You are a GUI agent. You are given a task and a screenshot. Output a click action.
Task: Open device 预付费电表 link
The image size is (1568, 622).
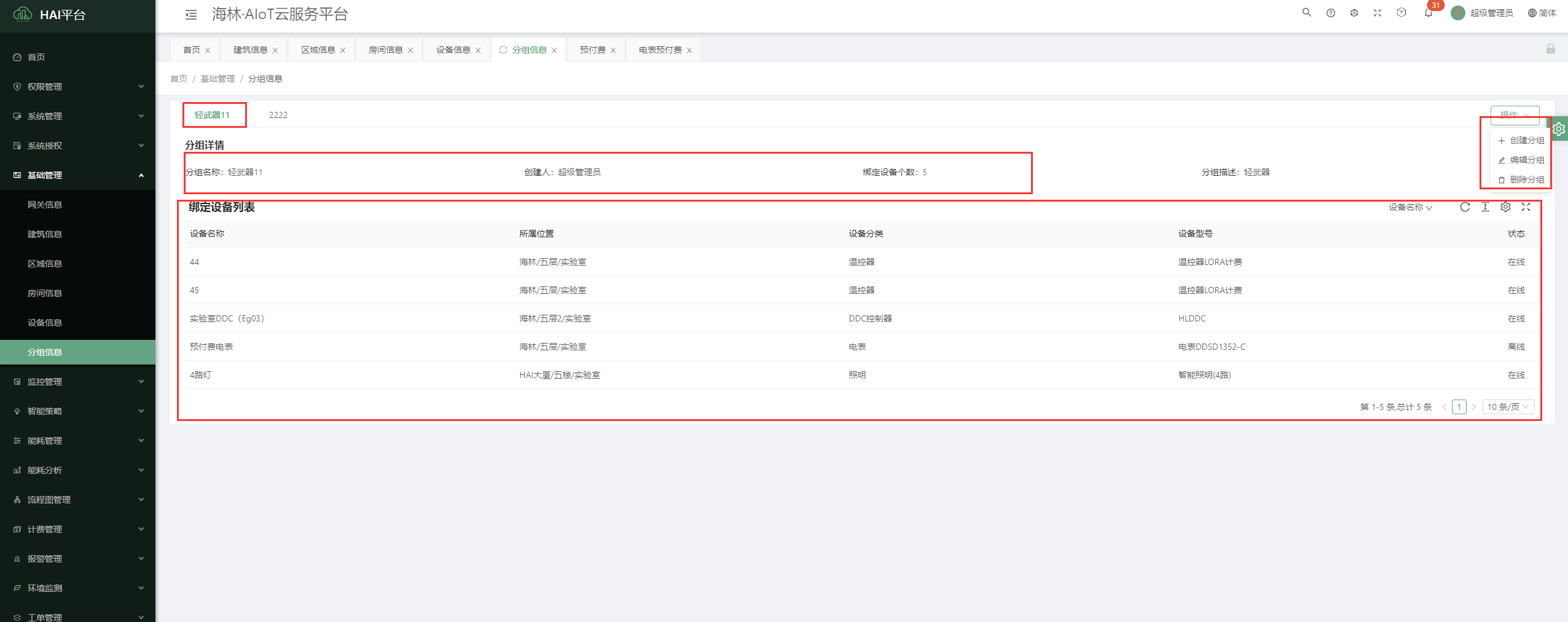point(211,347)
